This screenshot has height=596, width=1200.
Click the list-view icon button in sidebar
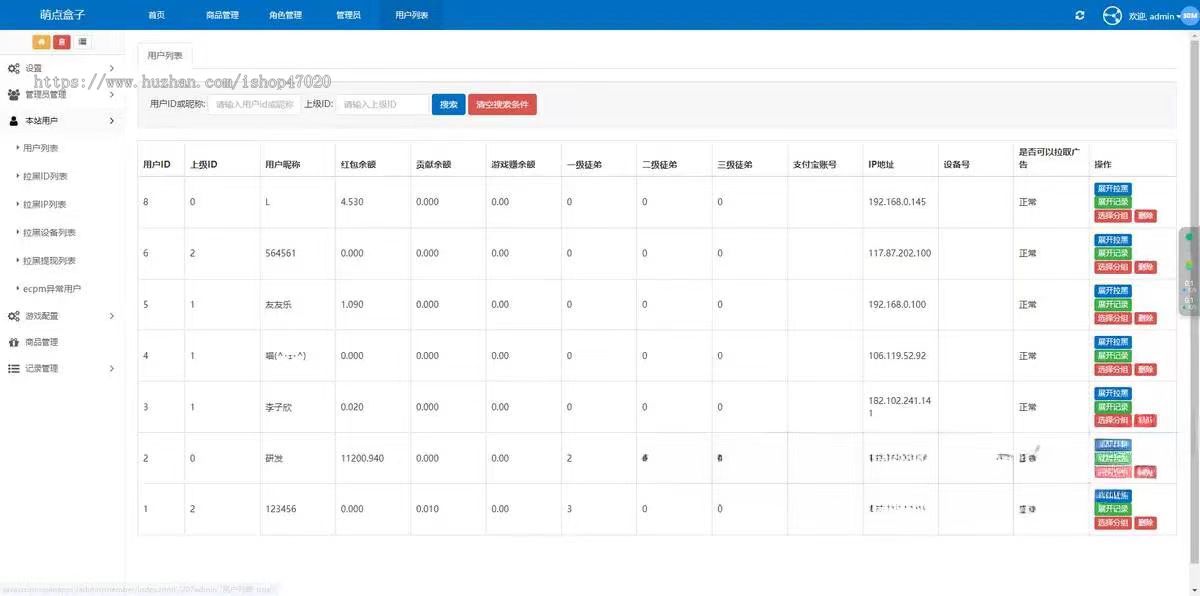(x=82, y=41)
